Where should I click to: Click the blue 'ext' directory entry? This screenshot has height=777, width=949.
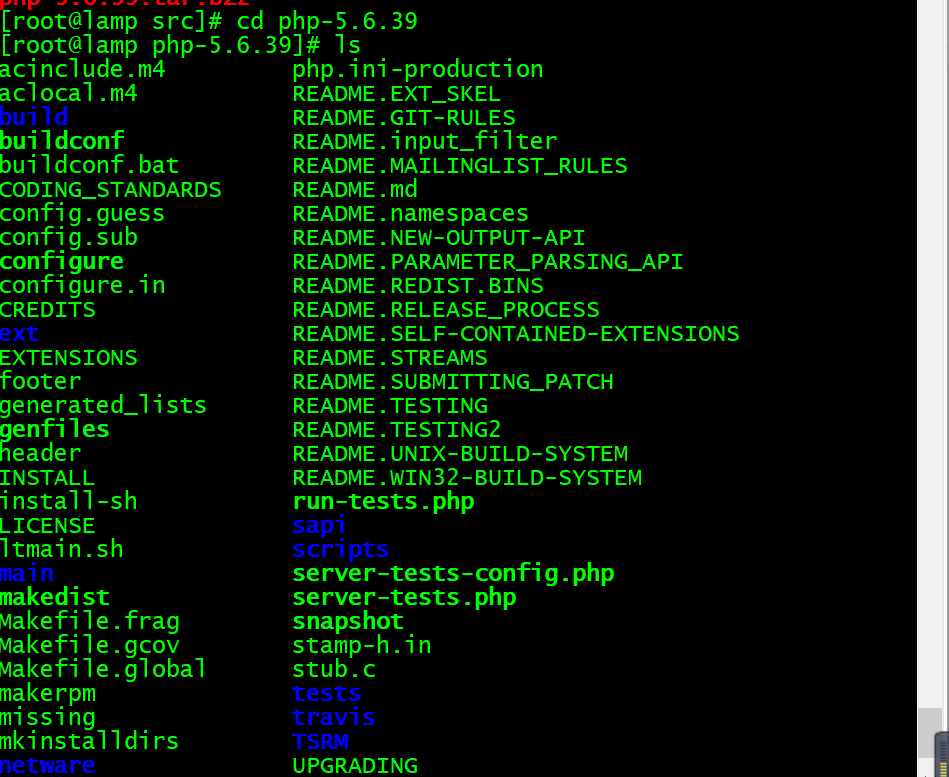[x=20, y=333]
